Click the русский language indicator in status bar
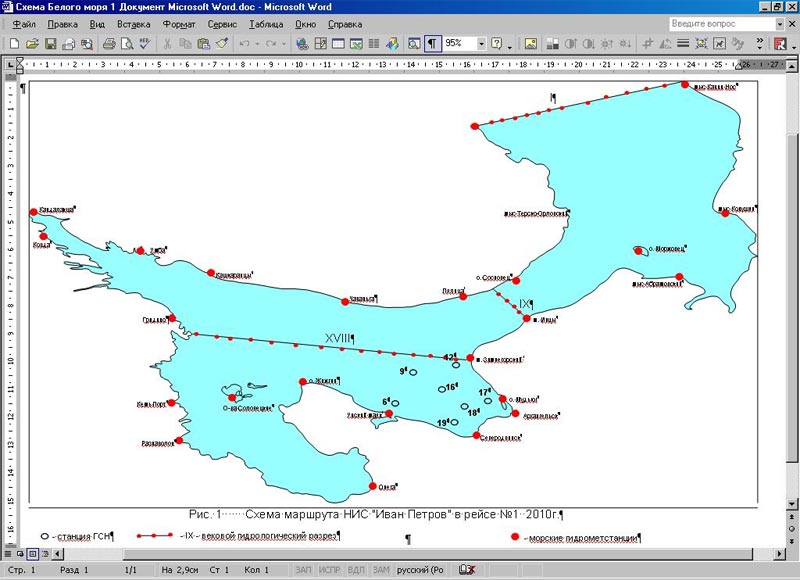This screenshot has height=580, width=800. click(421, 570)
